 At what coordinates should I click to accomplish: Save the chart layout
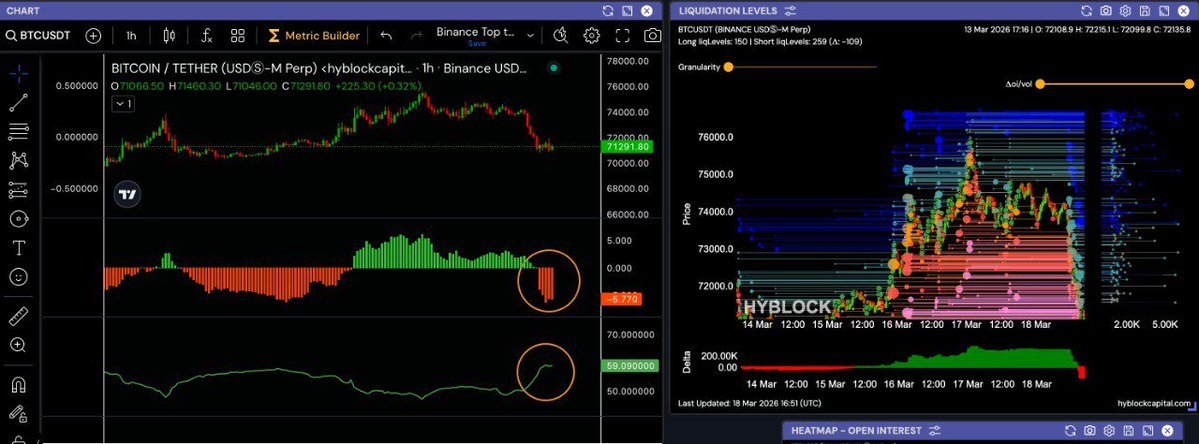pos(476,44)
